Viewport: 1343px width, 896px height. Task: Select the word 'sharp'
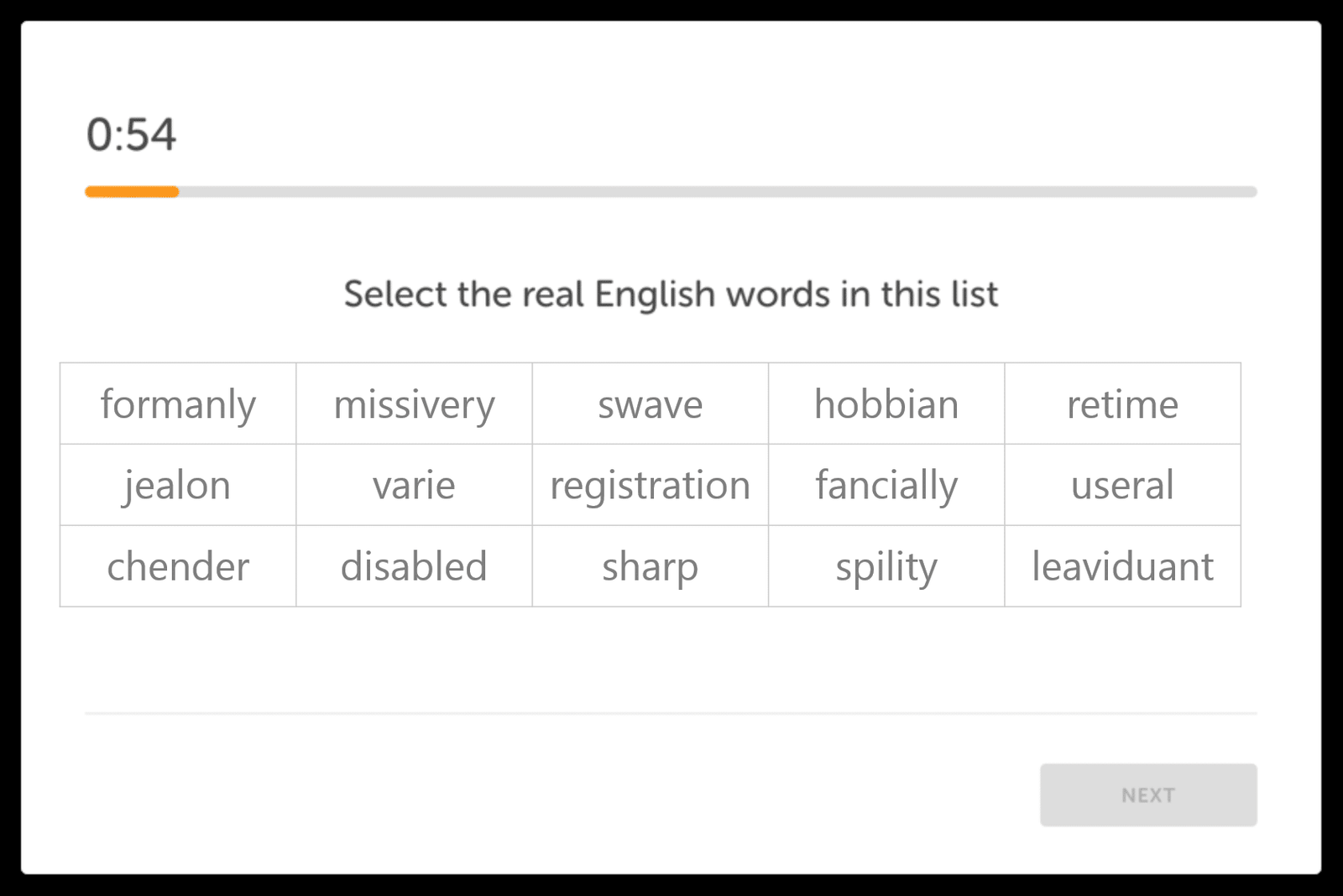[x=650, y=566]
